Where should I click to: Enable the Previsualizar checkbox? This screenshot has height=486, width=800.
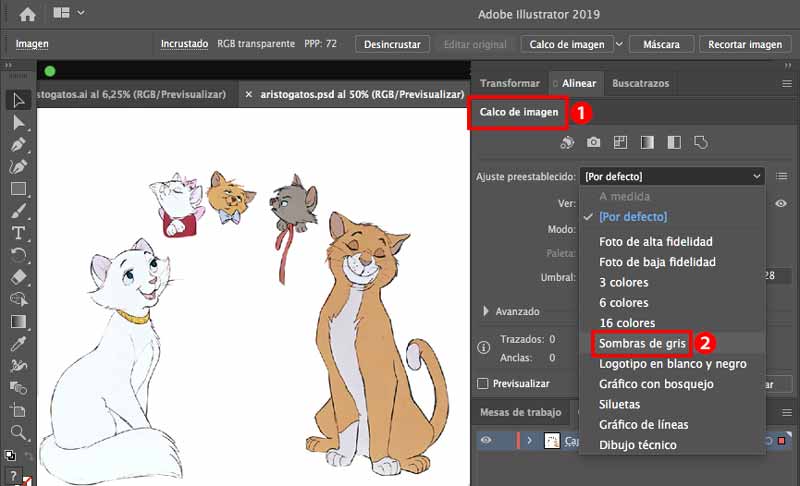(x=483, y=383)
